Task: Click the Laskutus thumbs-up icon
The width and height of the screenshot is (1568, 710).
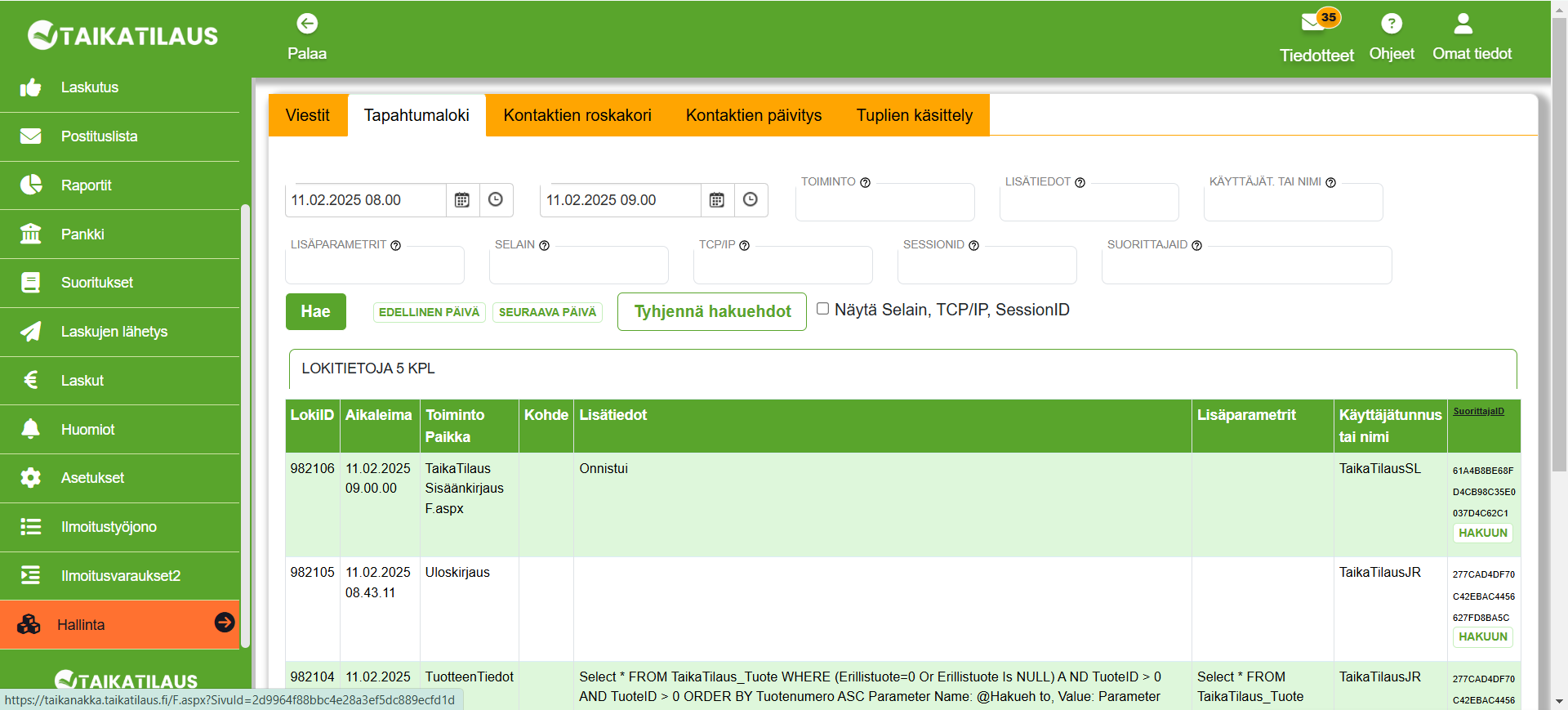Action: click(x=30, y=87)
